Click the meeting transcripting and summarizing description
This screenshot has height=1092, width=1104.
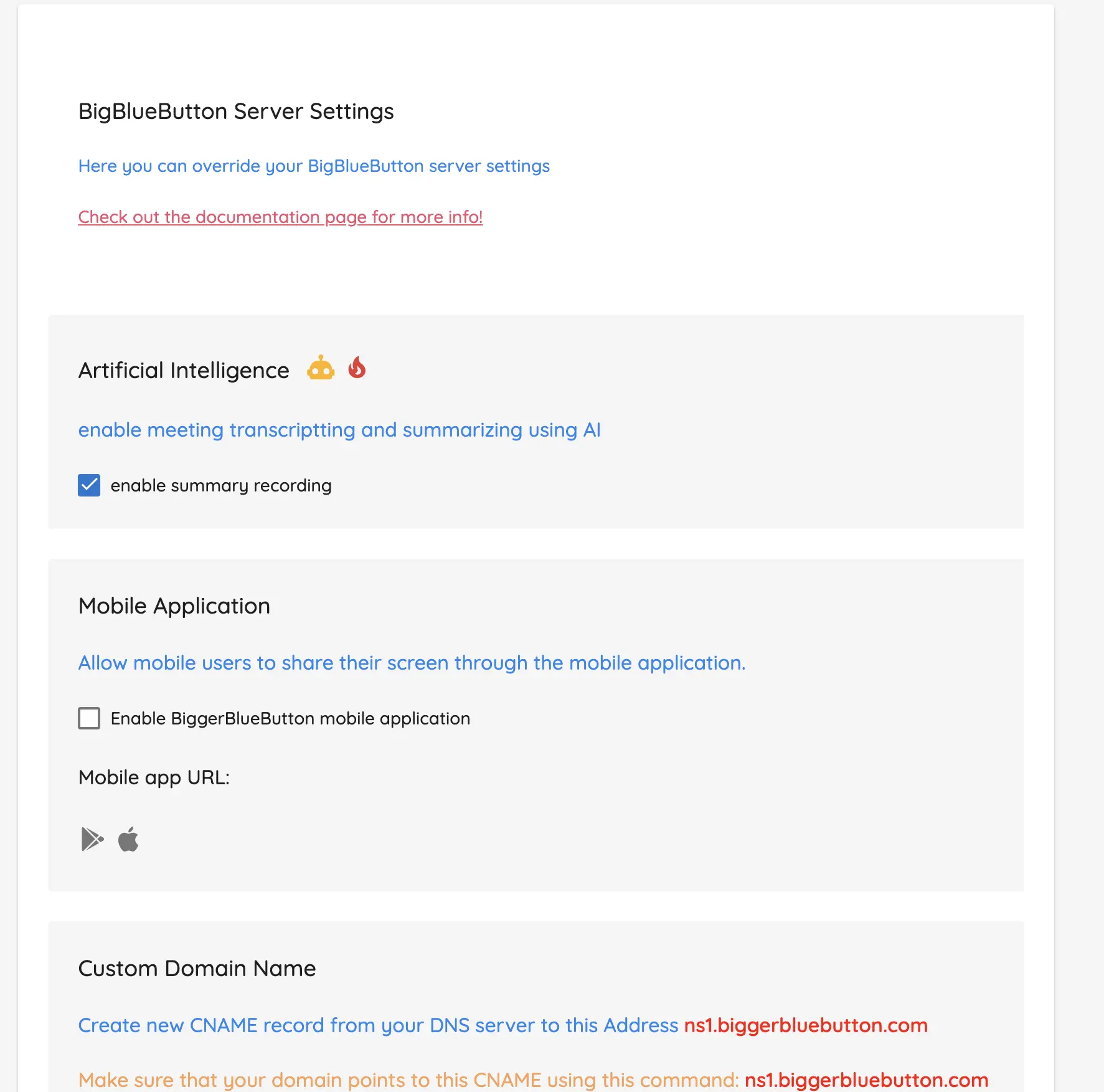339,430
